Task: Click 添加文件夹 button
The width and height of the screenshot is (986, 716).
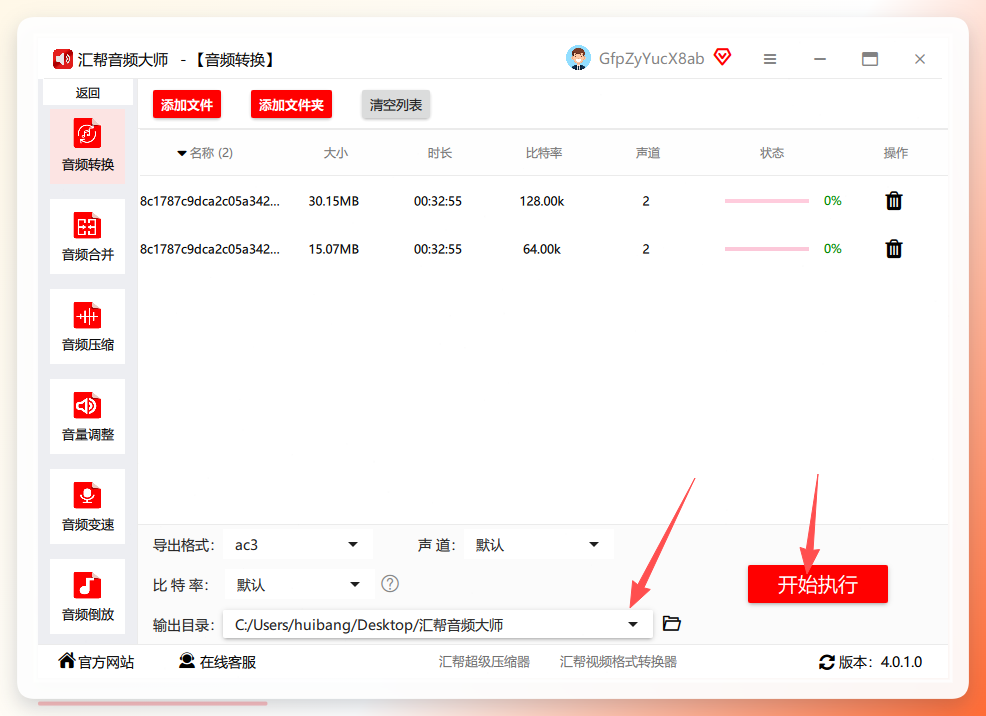Action: tap(291, 104)
